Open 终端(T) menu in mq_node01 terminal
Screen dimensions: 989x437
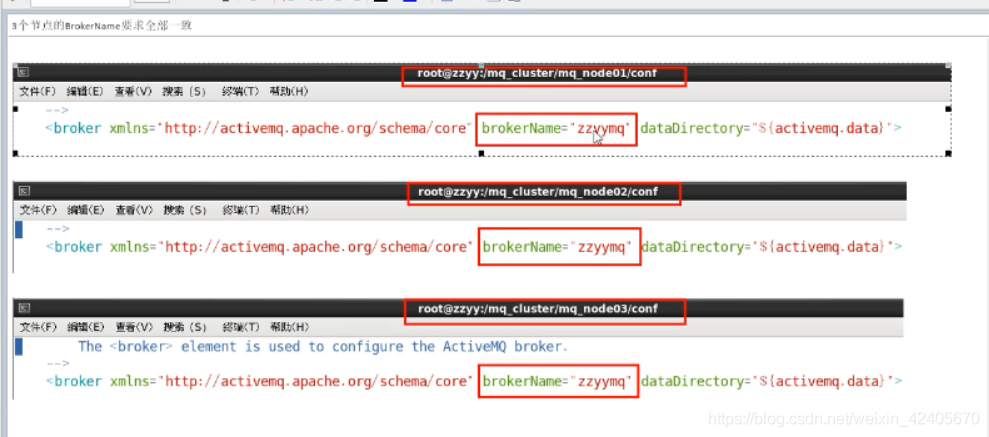(x=240, y=91)
